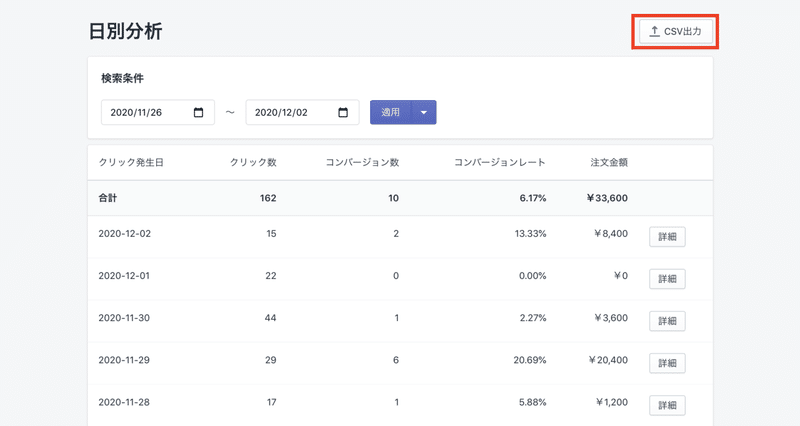The height and width of the screenshot is (426, 800).
Task: Open 詳細 for 2020-12-01 row
Action: [x=667, y=279]
